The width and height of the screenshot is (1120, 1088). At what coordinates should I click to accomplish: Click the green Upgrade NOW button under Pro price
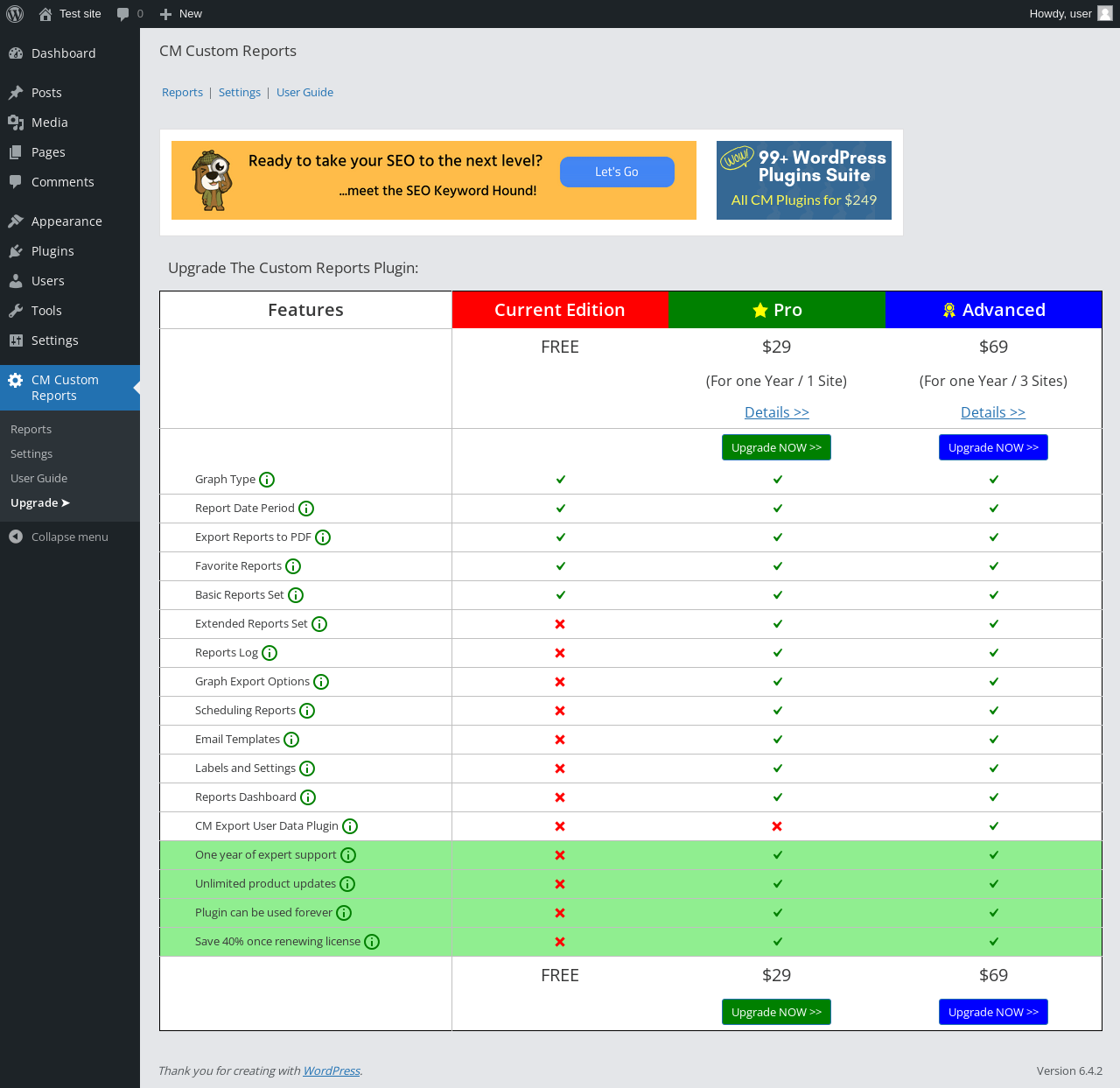(776, 447)
